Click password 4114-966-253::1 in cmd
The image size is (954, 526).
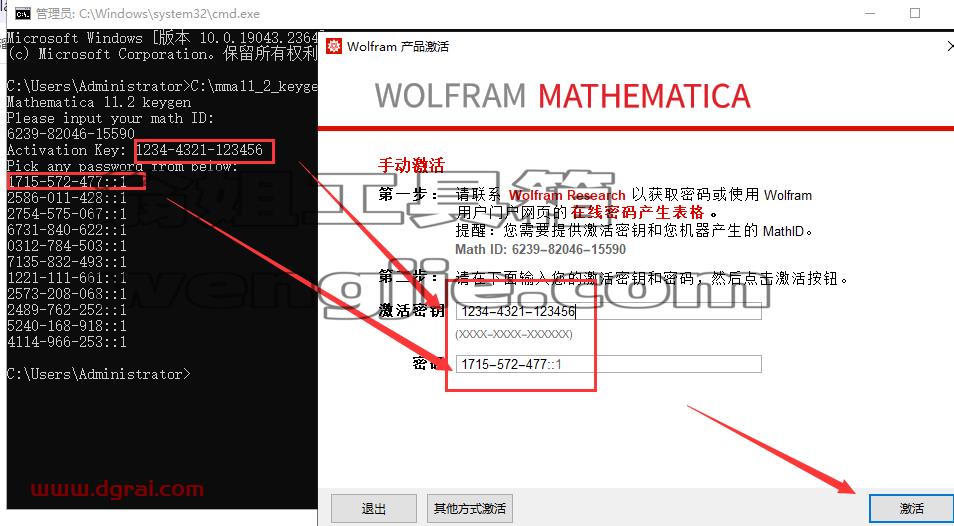coord(67,342)
